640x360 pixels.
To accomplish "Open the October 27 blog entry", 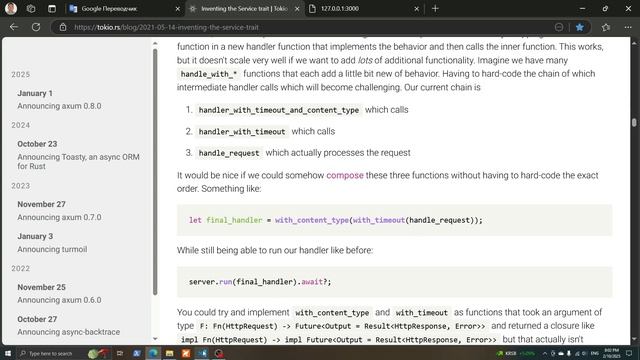I will [37, 319].
